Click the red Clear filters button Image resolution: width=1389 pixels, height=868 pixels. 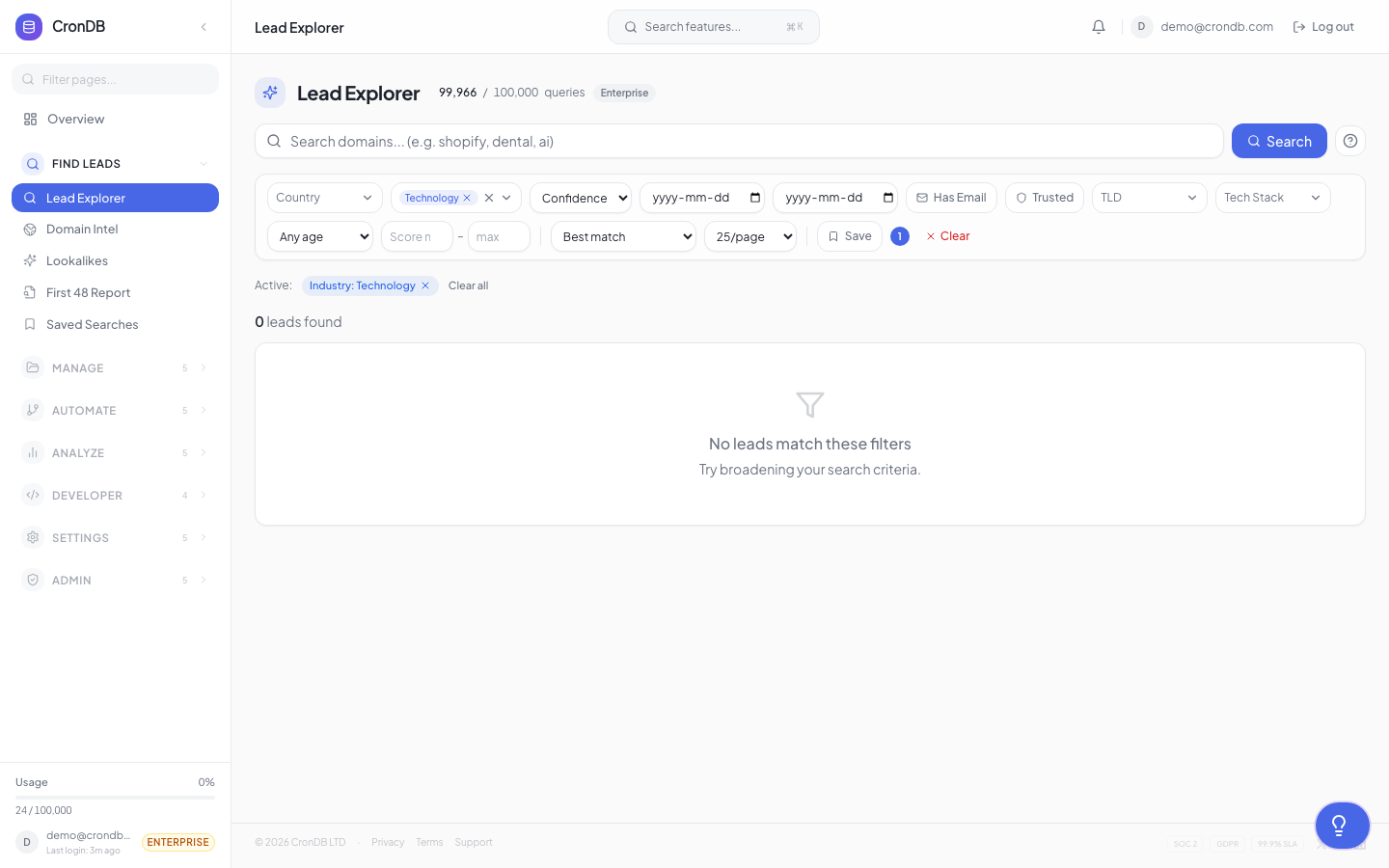tap(948, 236)
